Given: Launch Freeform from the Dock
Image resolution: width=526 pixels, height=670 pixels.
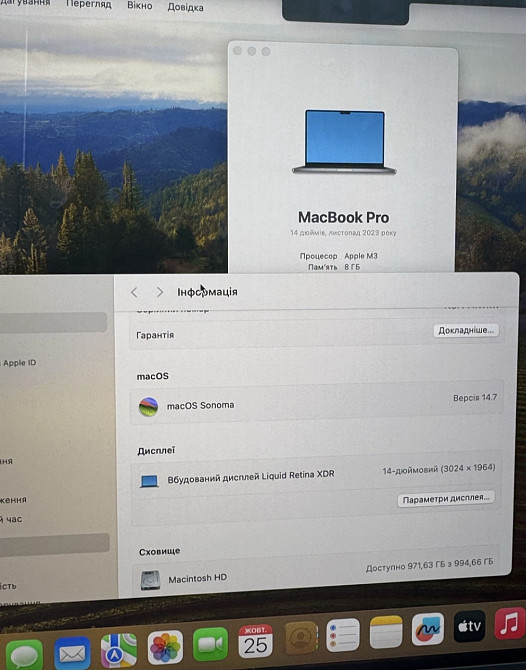Looking at the screenshot, I should (428, 629).
